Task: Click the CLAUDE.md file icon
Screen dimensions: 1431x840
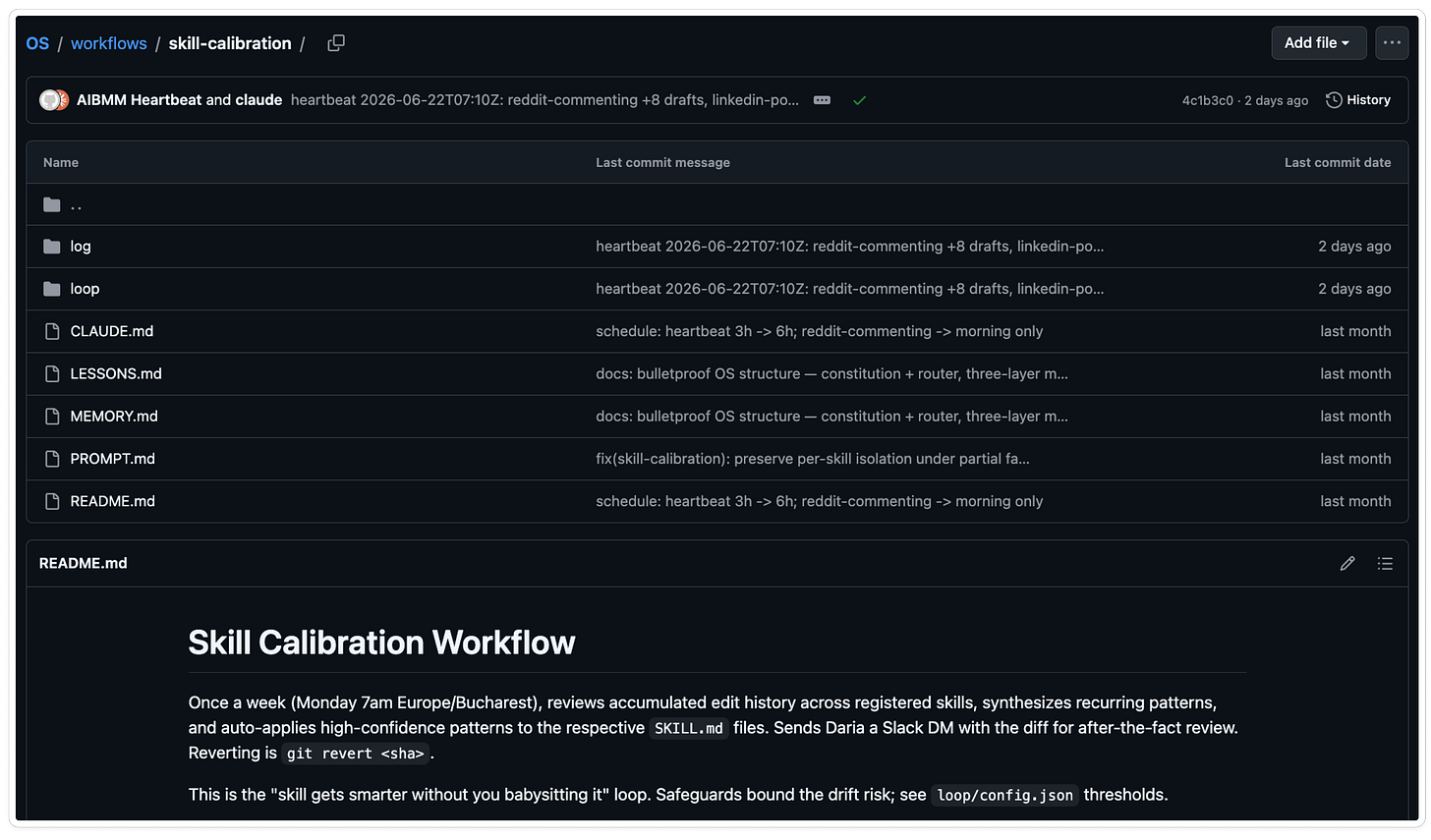Action: pyautogui.click(x=52, y=331)
